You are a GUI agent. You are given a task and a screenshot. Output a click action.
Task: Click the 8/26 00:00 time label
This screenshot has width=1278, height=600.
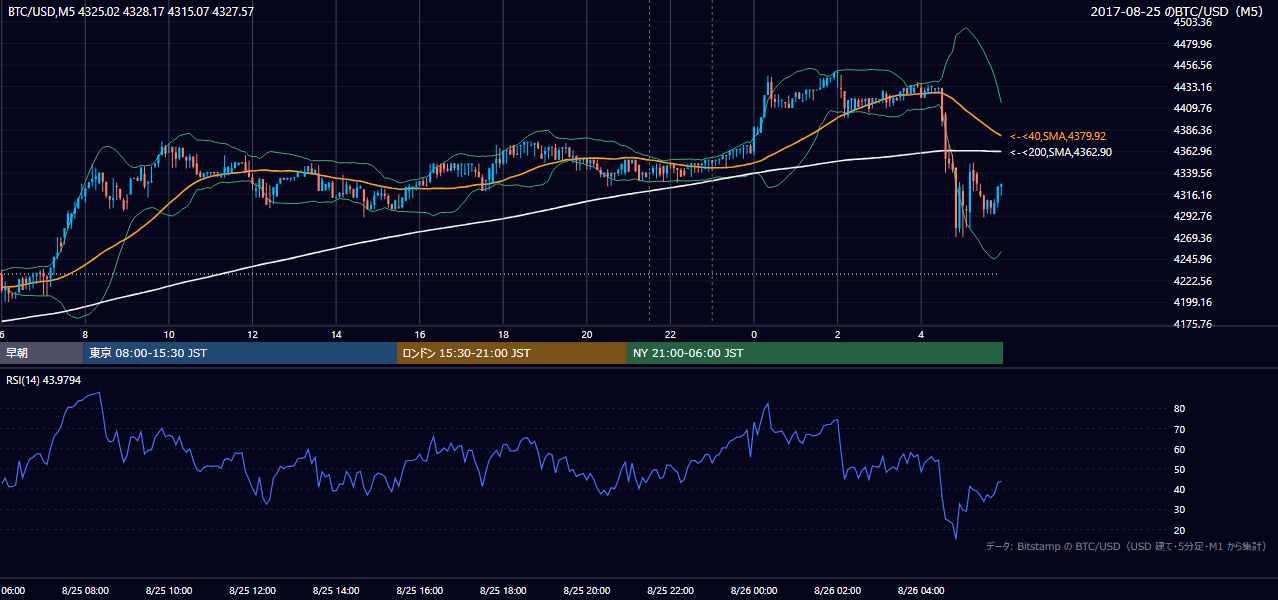point(754,591)
